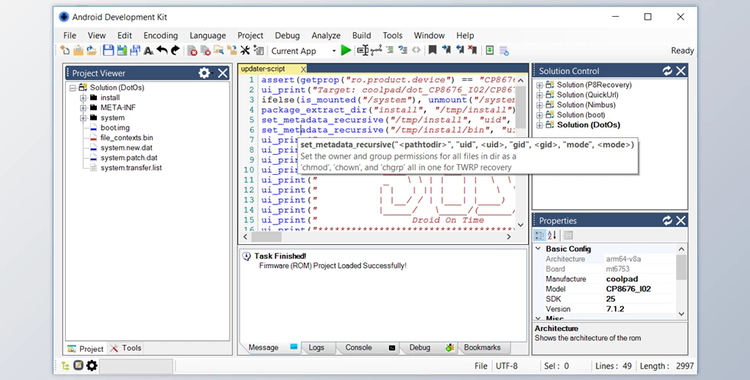Select the Manufacture value coolpad
The width and height of the screenshot is (750, 380).
(x=622, y=279)
